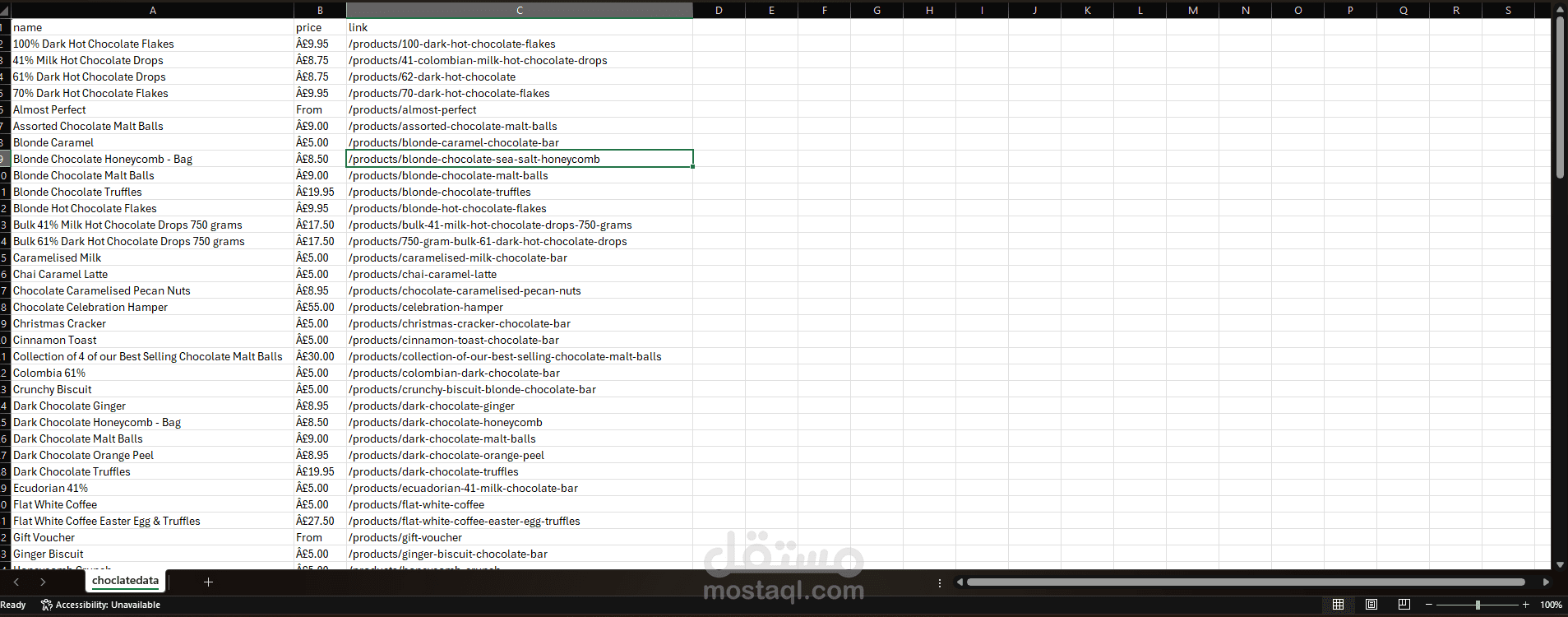This screenshot has width=1568, height=617.
Task: Switch to Page Layout view icon
Action: 1371,605
